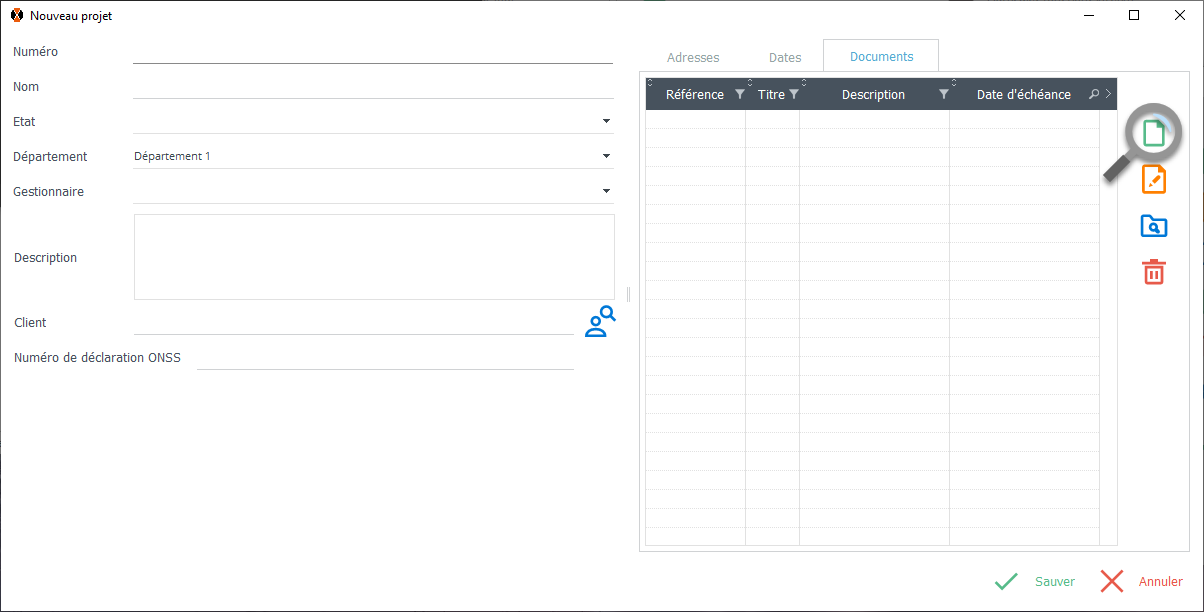1204x612 pixels.
Task: Filter the Référence column
Action: click(740, 95)
